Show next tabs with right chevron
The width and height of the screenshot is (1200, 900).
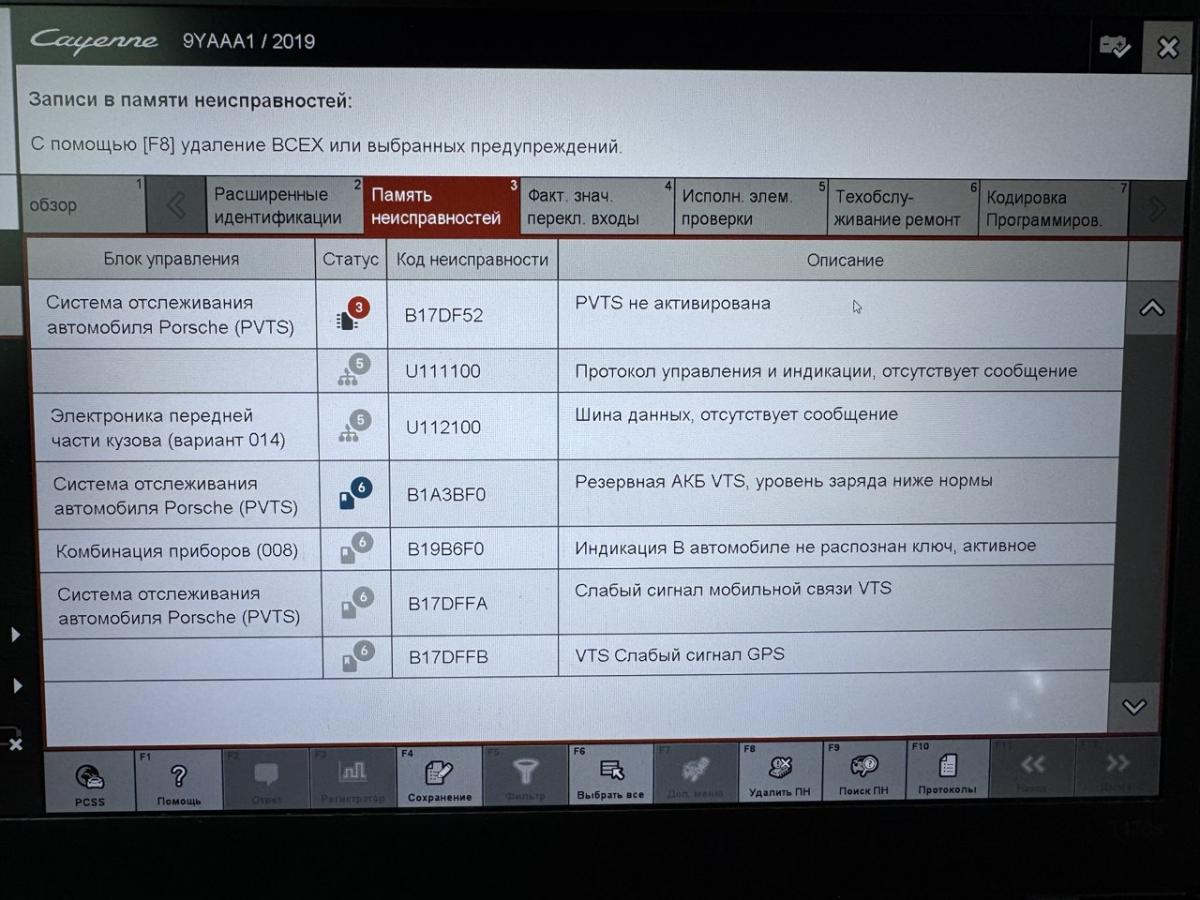[1157, 208]
